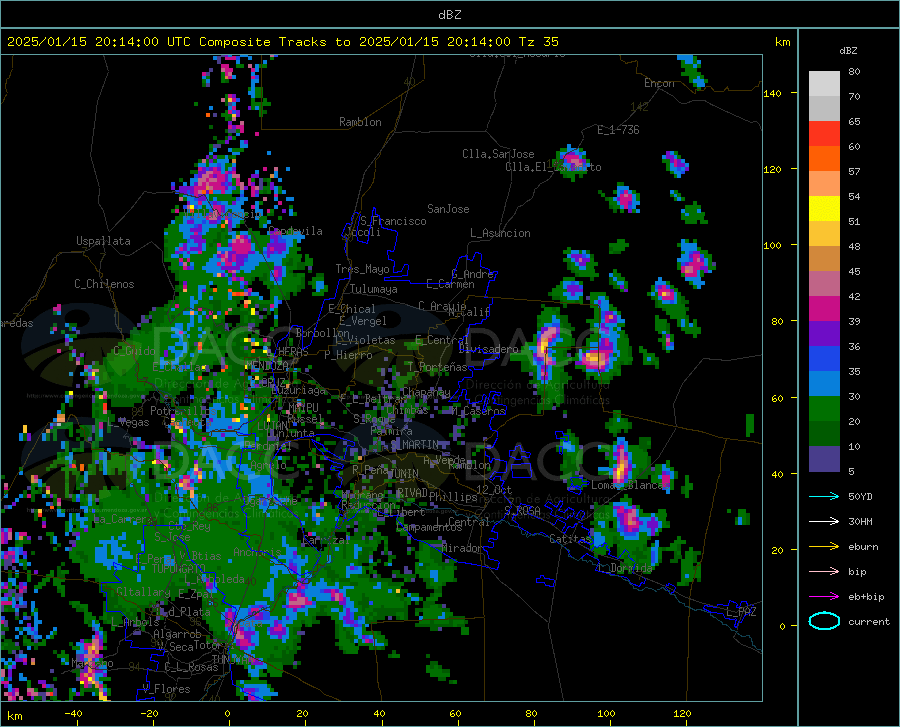Viewport: 900px width, 727px height.
Task: Click the 0 tick on horizontal axis
Action: 228,713
